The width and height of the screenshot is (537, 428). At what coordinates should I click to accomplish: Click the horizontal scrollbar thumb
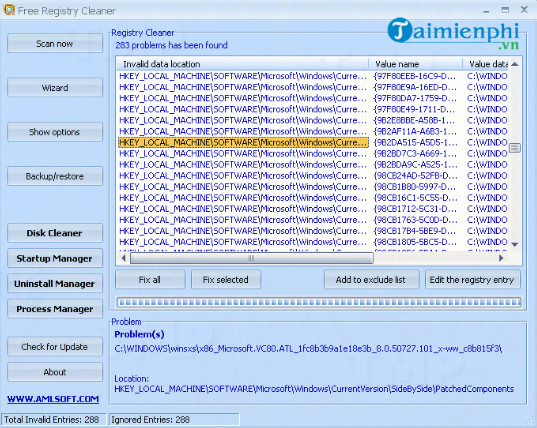click(252, 258)
